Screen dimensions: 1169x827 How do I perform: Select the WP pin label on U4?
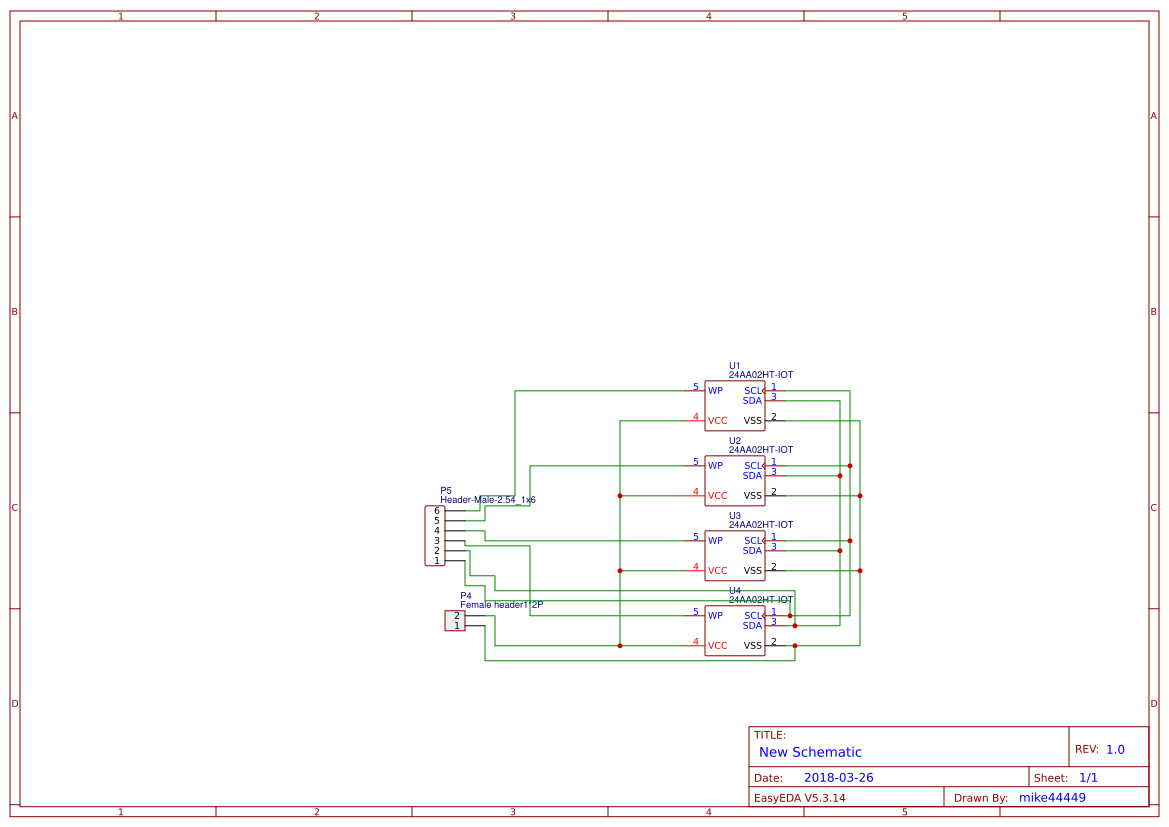click(715, 616)
